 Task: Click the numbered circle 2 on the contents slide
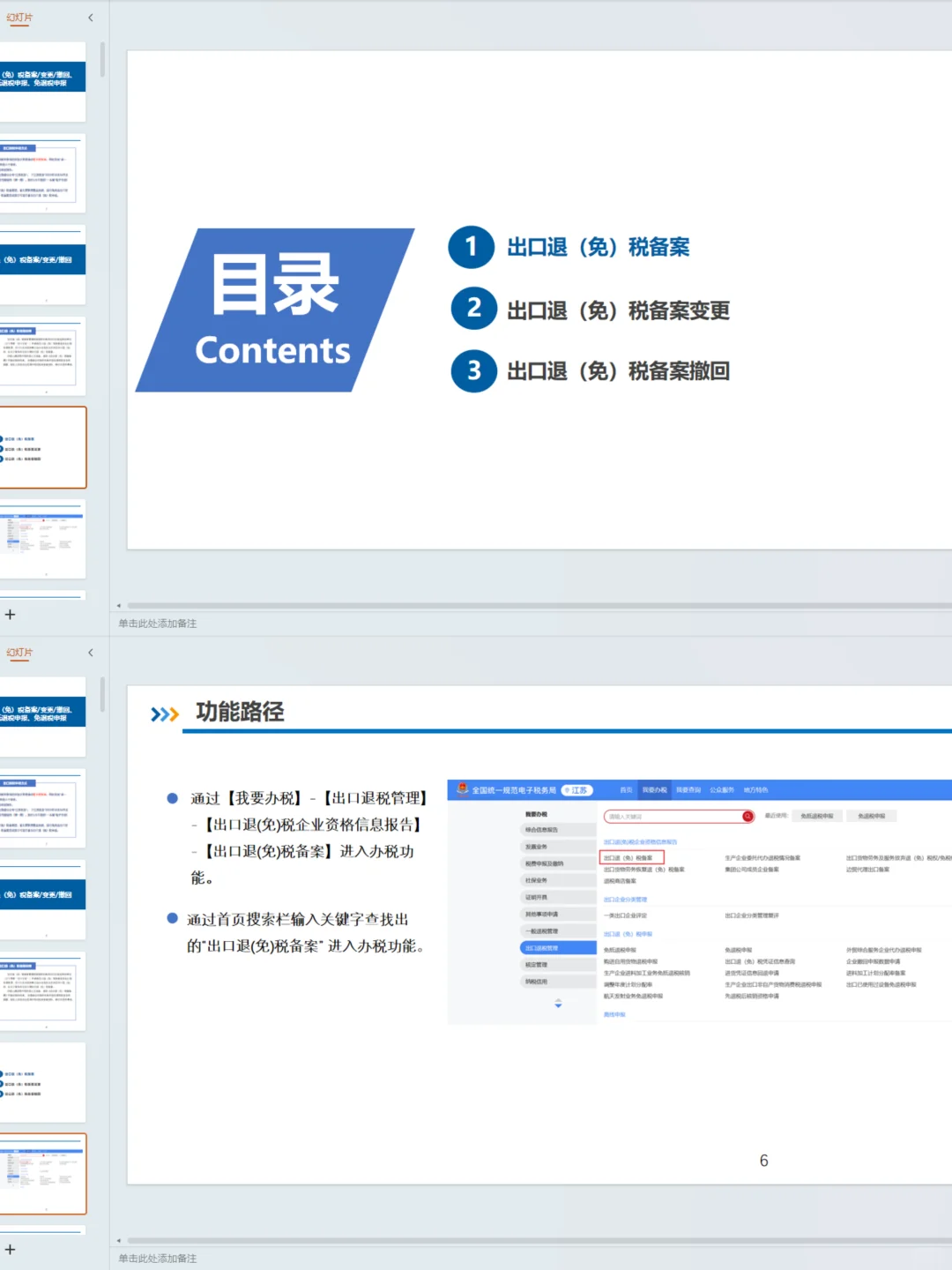click(x=474, y=308)
